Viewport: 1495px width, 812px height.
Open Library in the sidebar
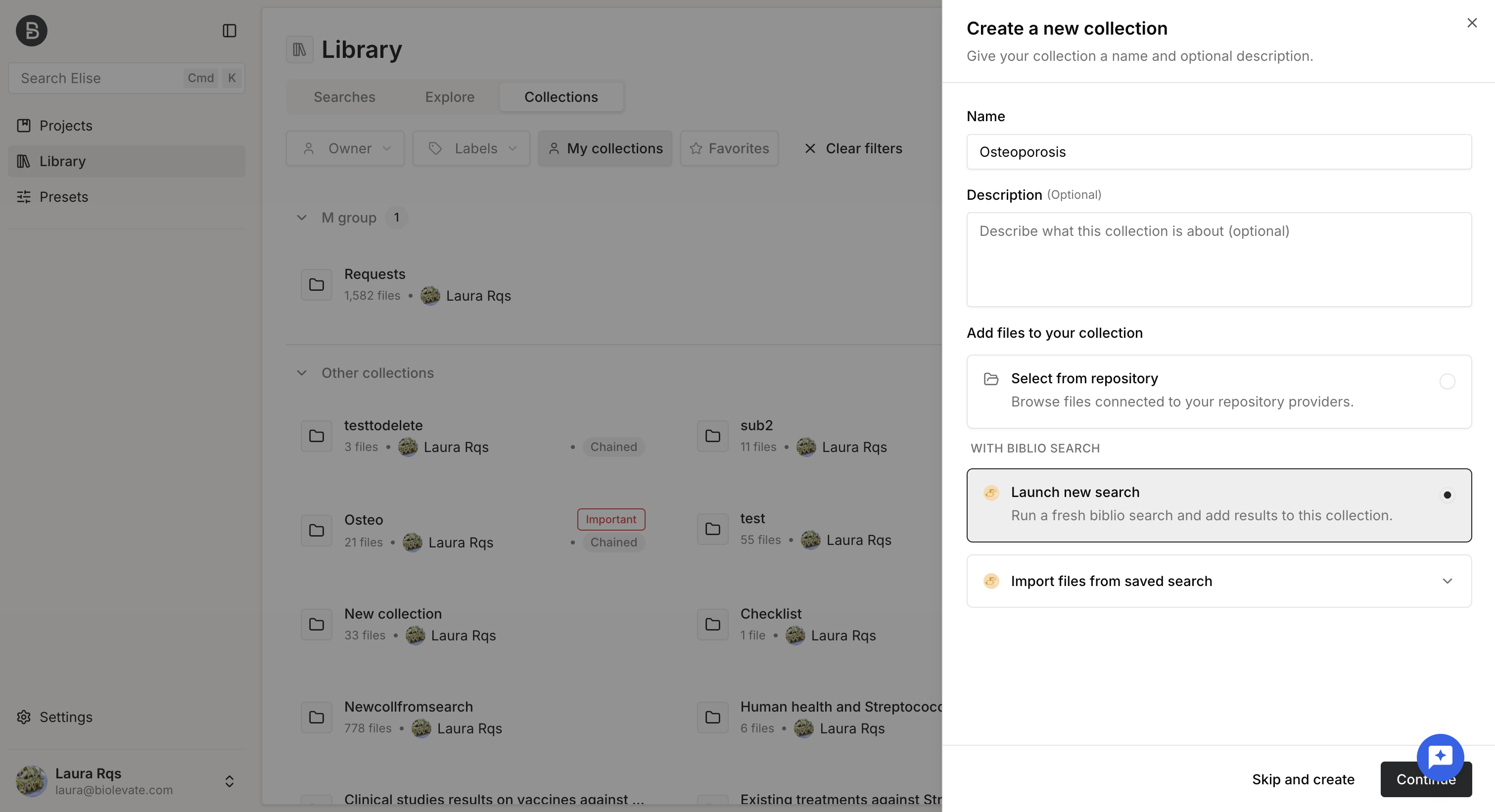[126, 161]
